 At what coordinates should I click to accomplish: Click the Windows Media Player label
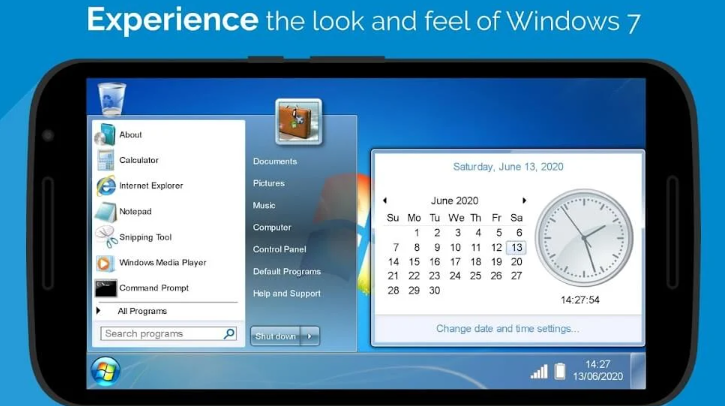pyautogui.click(x=163, y=263)
